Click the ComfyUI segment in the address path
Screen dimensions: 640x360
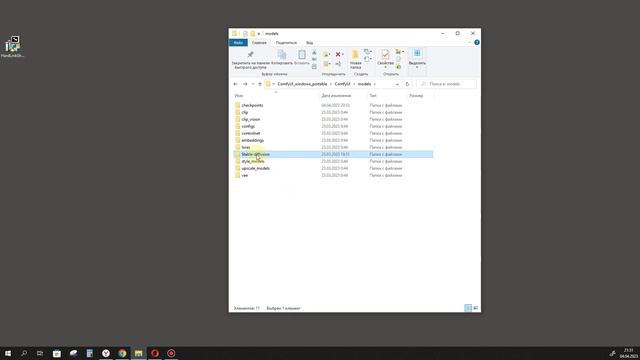(x=342, y=84)
